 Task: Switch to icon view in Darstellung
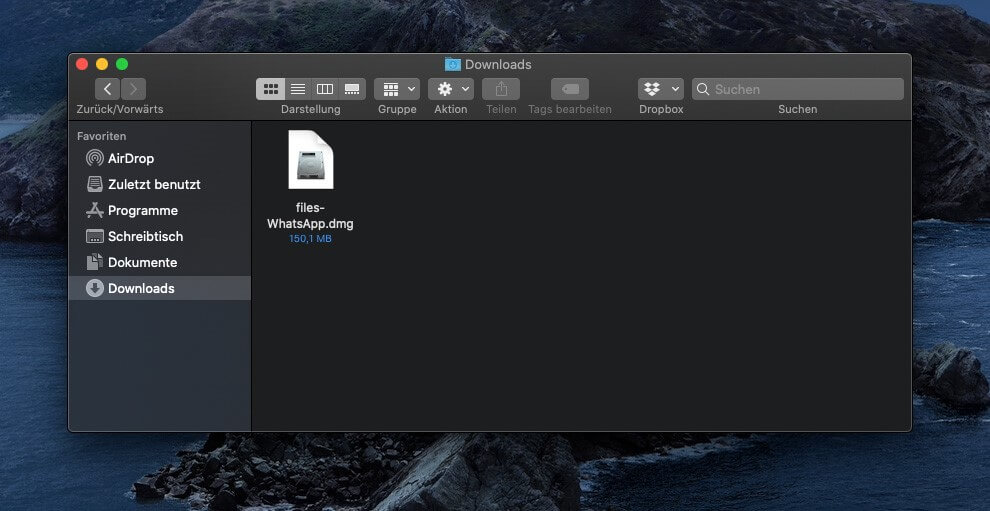point(270,89)
